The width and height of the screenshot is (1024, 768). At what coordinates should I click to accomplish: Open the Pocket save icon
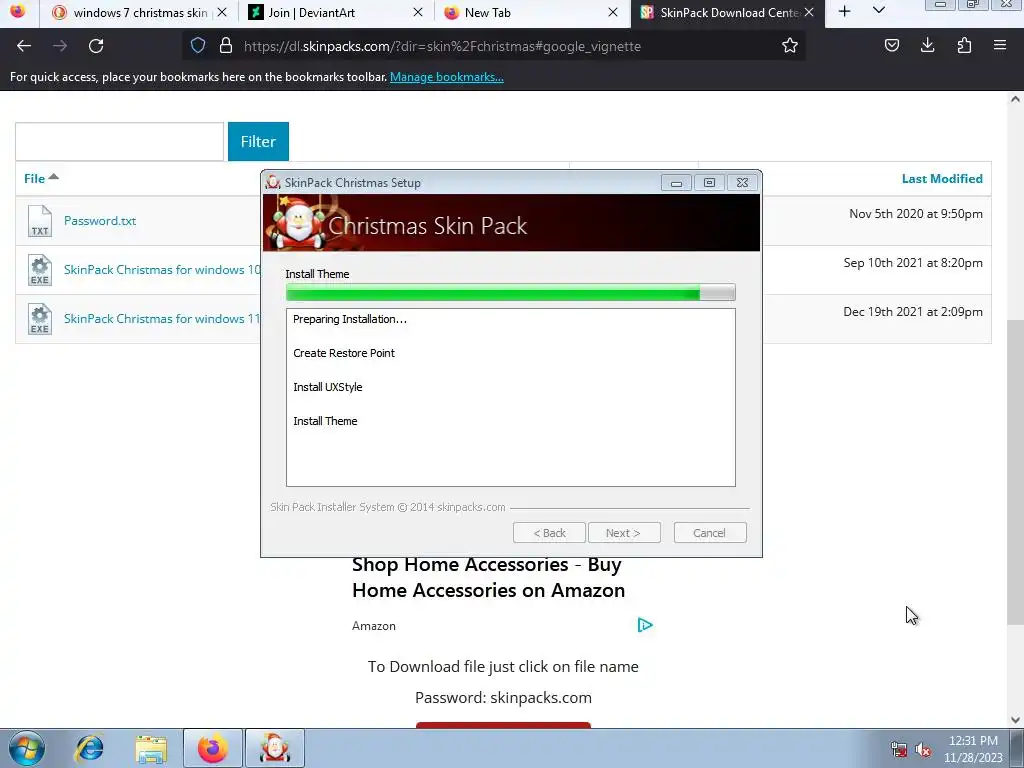[891, 46]
